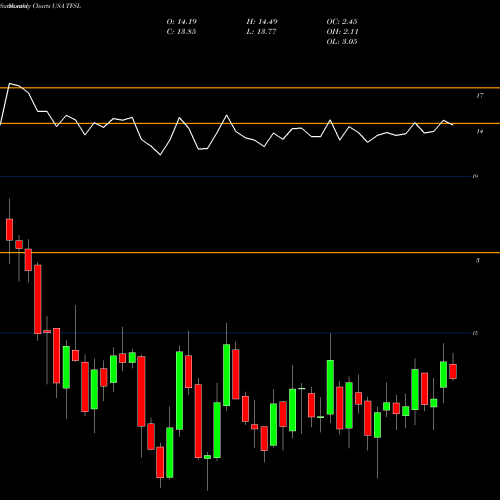Click the small "15" price level label
The height and width of the screenshot is (500, 500).
[x=475, y=333]
